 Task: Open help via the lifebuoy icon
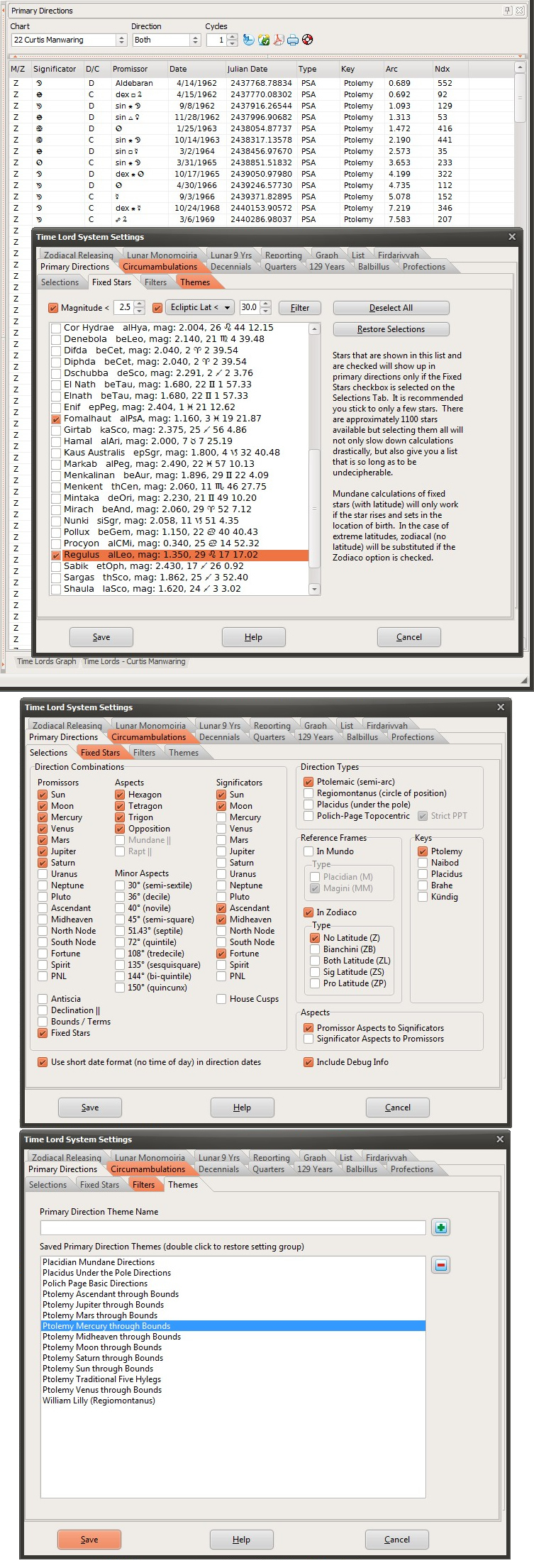pos(307,40)
